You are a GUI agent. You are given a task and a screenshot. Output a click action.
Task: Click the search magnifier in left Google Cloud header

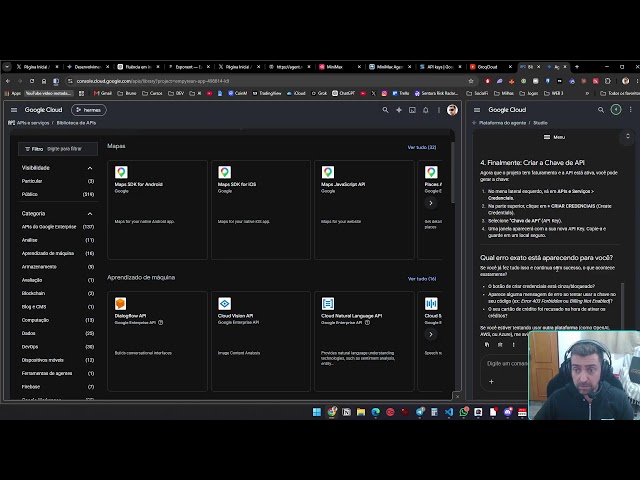point(385,110)
